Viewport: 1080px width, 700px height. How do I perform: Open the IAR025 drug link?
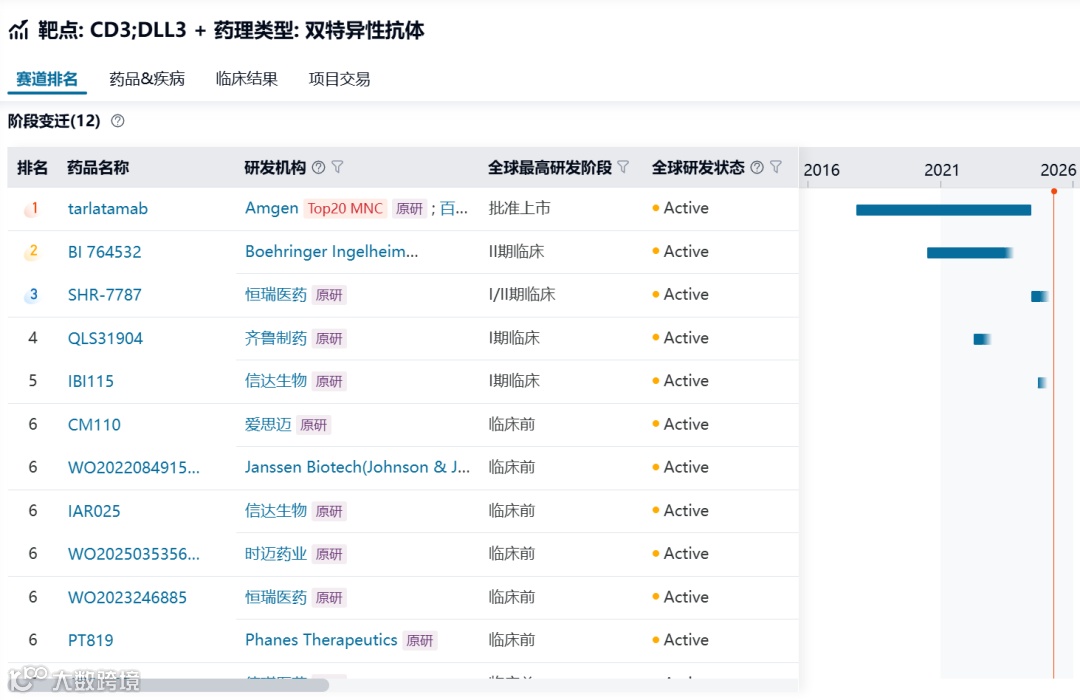point(94,511)
